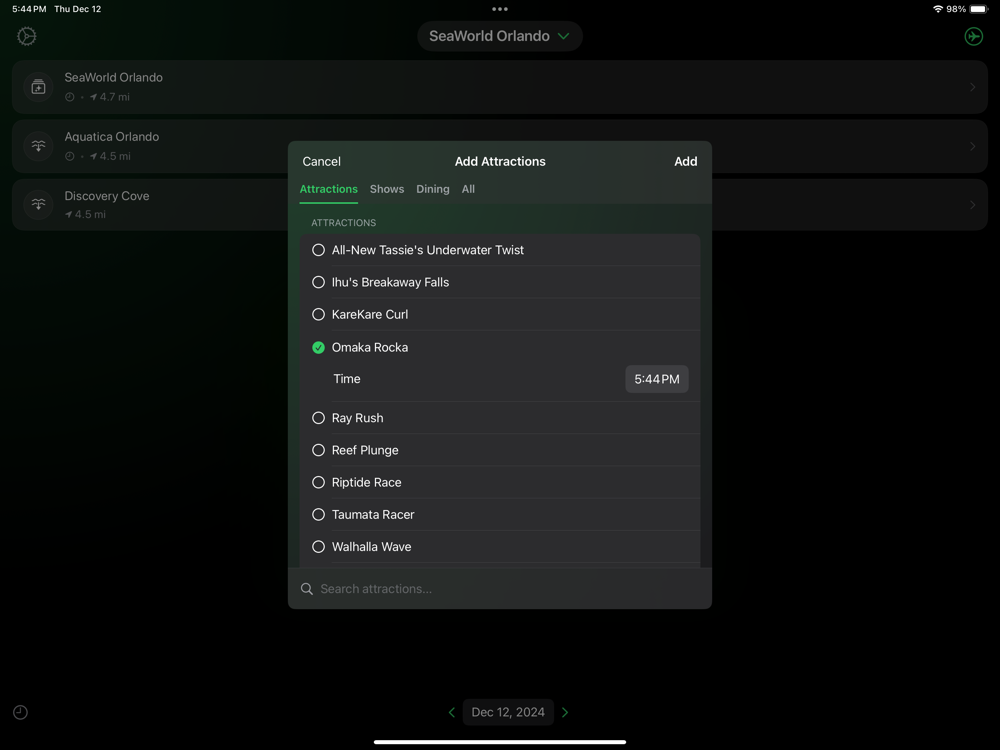Open the clock history icon at bottom left

(20, 712)
